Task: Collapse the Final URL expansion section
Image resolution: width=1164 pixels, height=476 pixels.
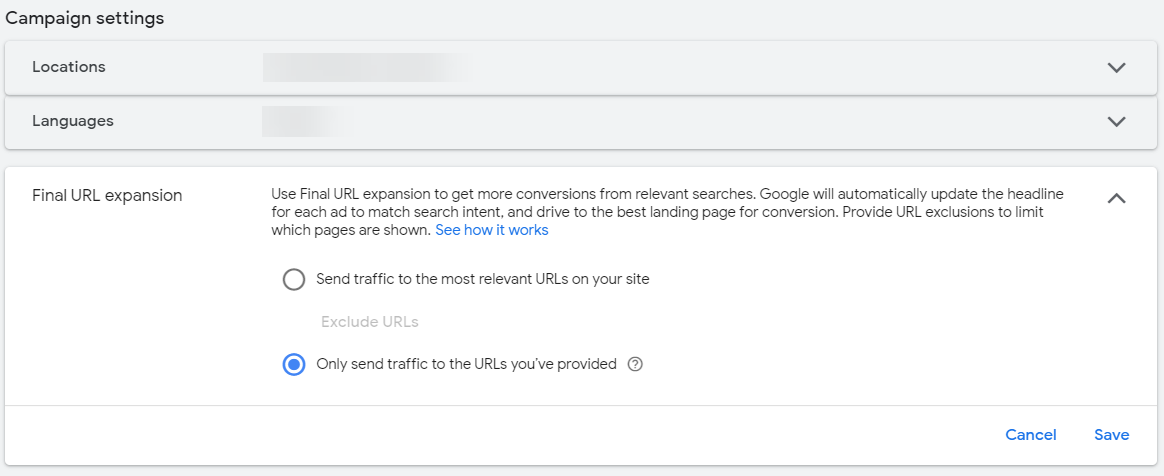Action: click(1117, 198)
